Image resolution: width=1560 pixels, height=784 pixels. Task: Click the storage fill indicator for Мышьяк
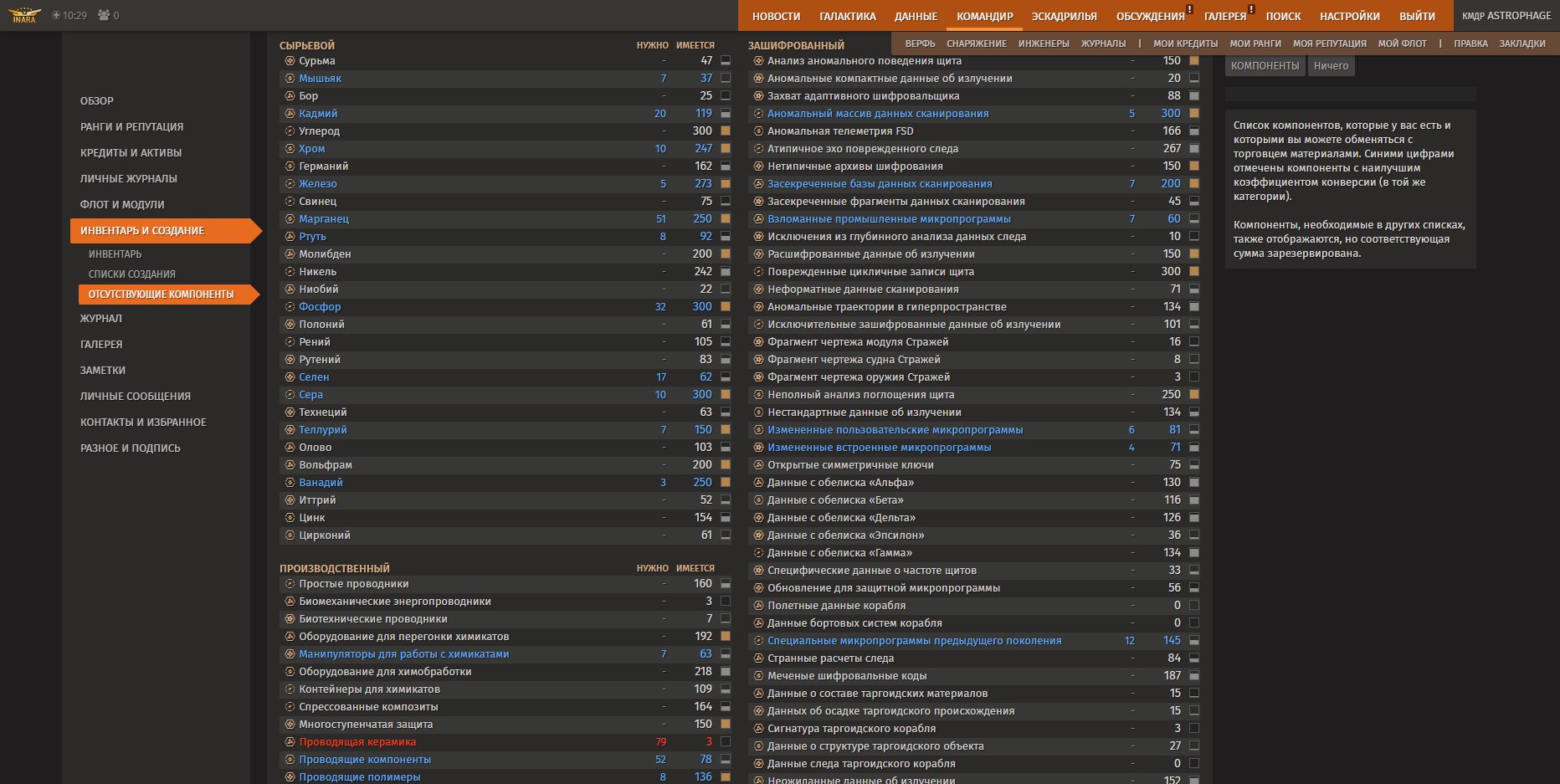coord(726,79)
